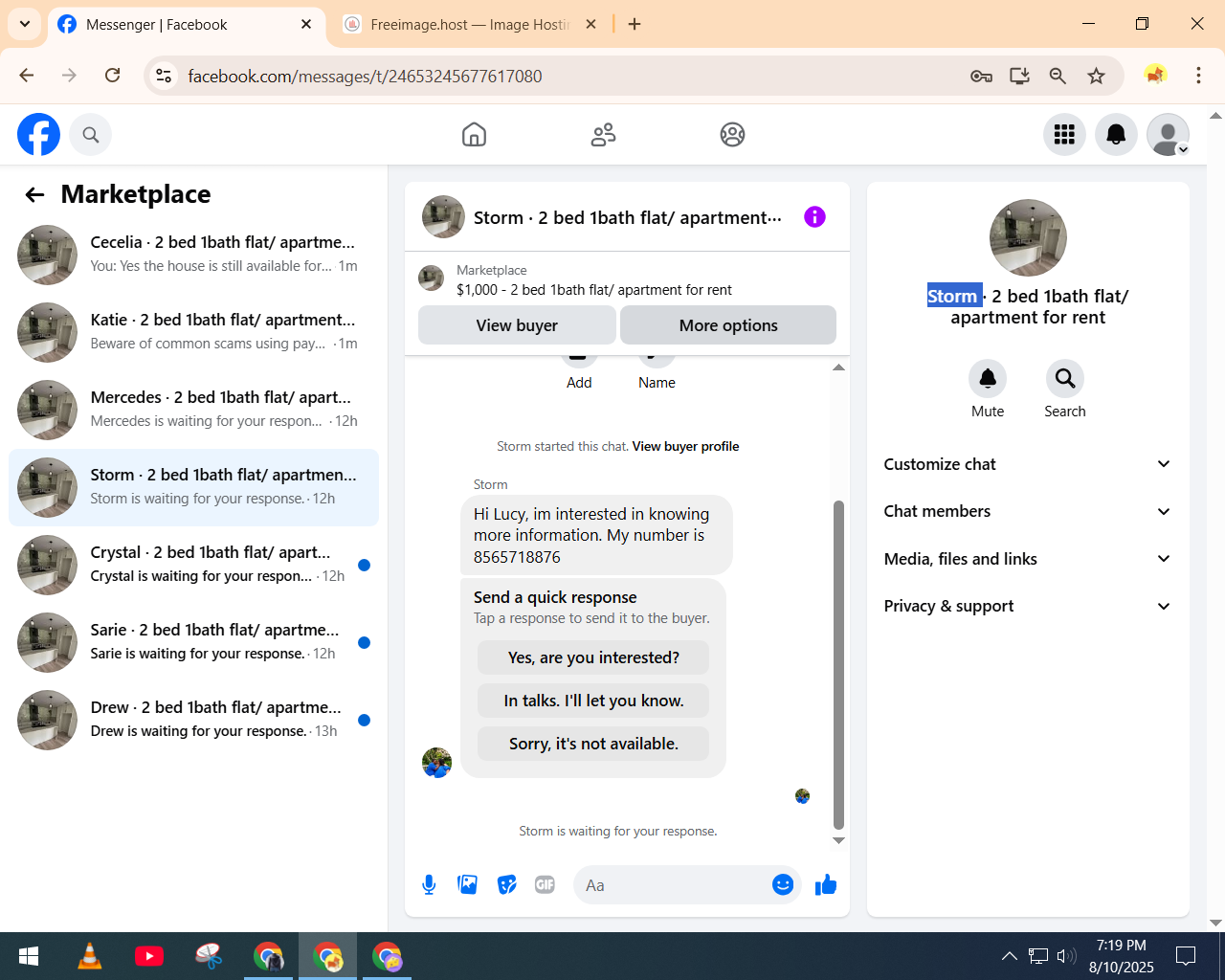View site information icon in address bar
This screenshot has height=980, width=1225.
click(x=164, y=76)
